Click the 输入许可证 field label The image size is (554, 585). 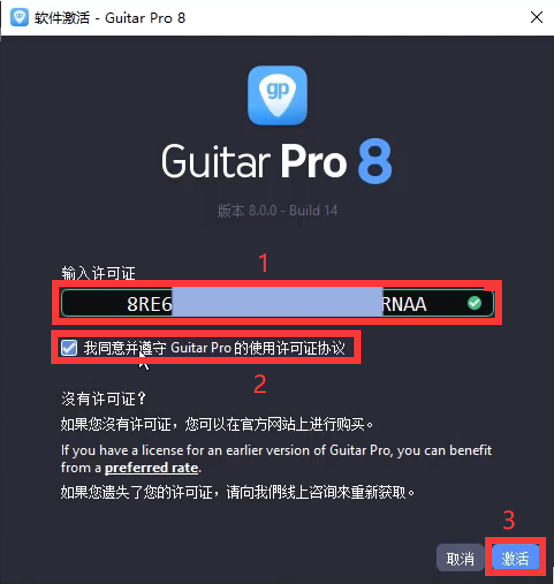(x=98, y=273)
